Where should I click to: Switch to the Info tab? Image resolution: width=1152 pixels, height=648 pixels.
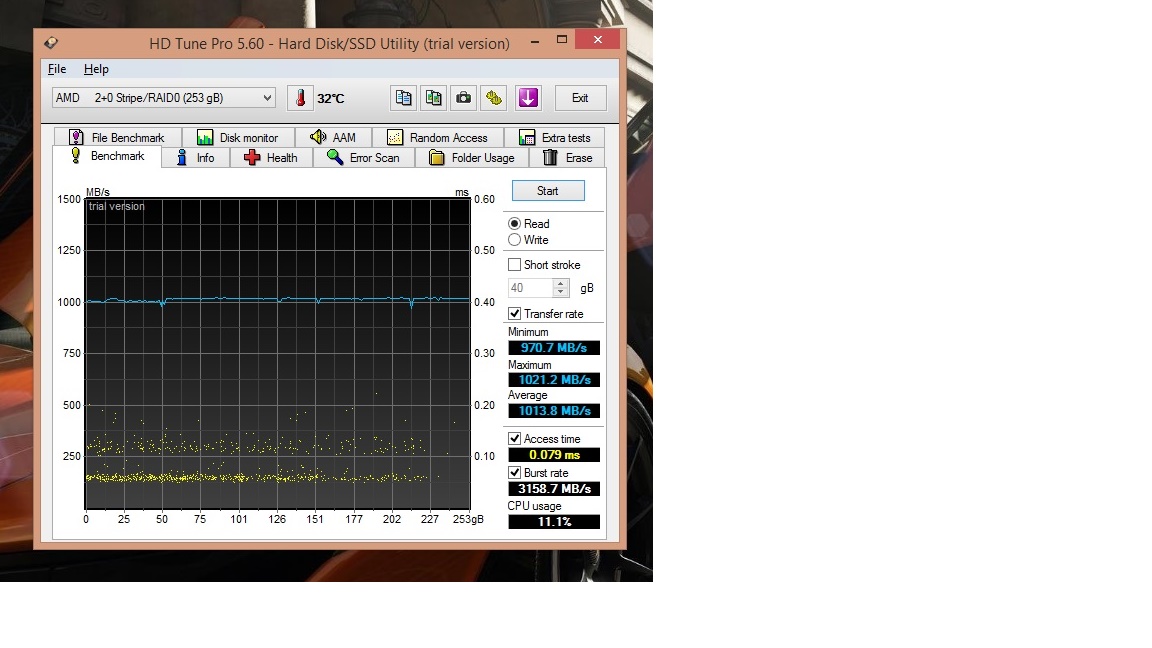(196, 158)
